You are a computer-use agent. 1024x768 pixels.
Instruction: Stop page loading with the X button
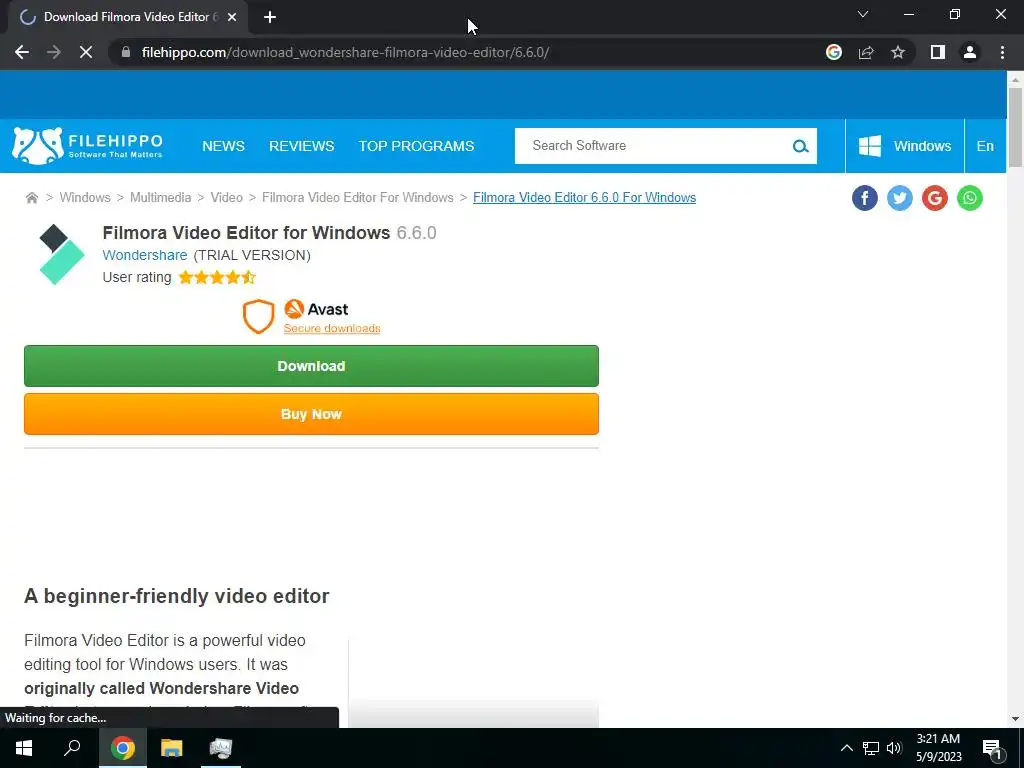tap(86, 52)
